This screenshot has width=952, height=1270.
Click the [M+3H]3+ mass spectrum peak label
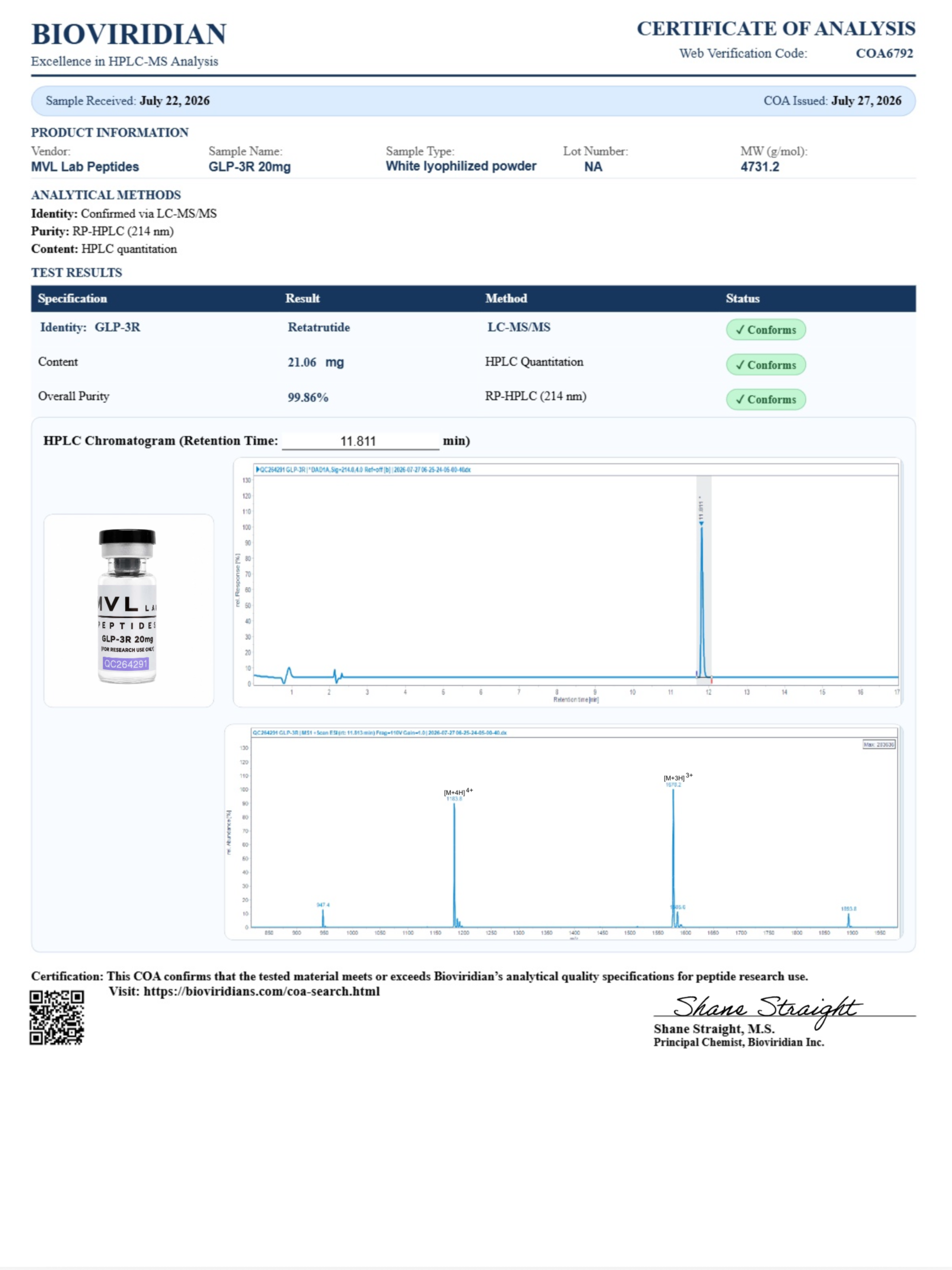(x=678, y=777)
